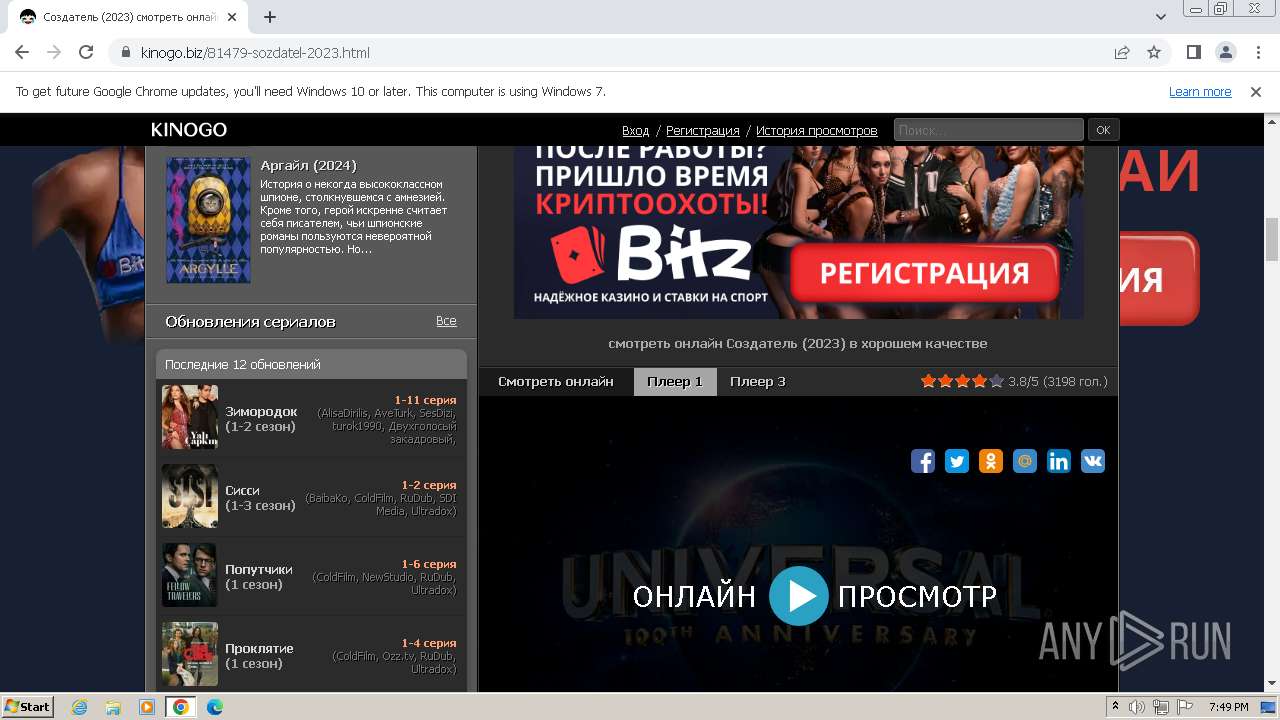Share via the Mail.ru @ icon
This screenshot has height=720, width=1280.
point(1025,461)
